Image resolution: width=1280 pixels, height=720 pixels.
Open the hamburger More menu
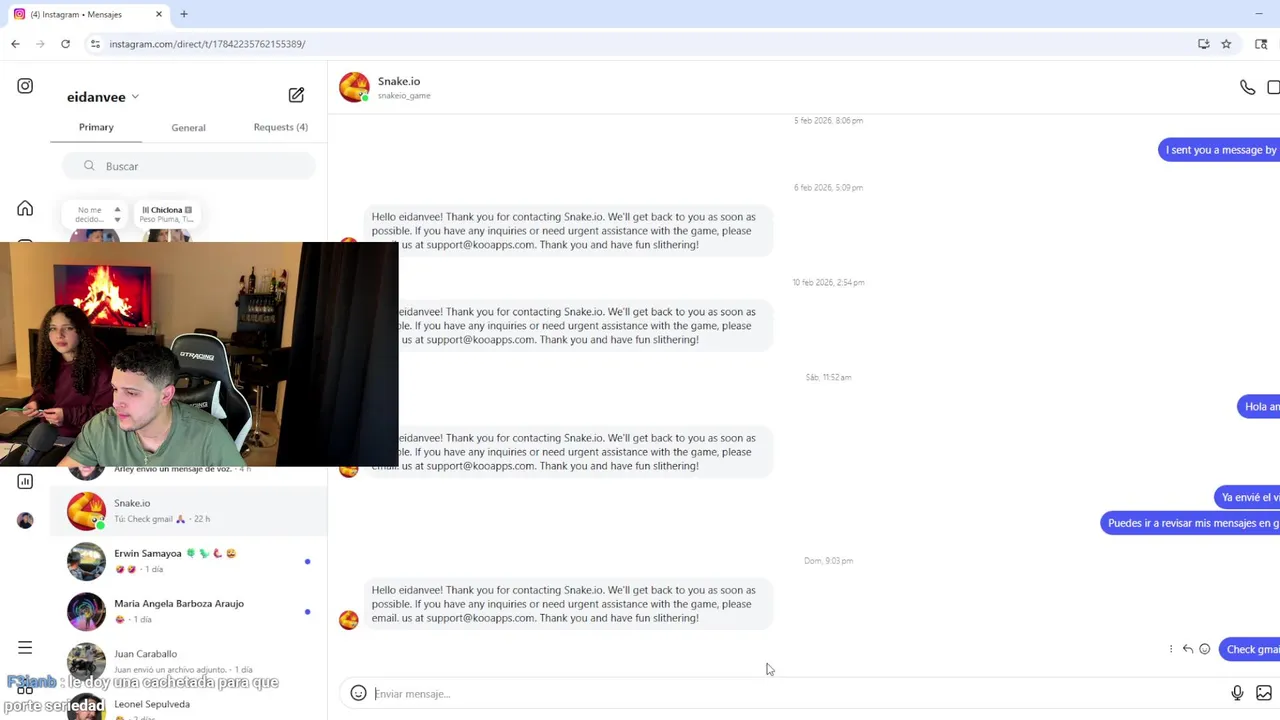25,648
